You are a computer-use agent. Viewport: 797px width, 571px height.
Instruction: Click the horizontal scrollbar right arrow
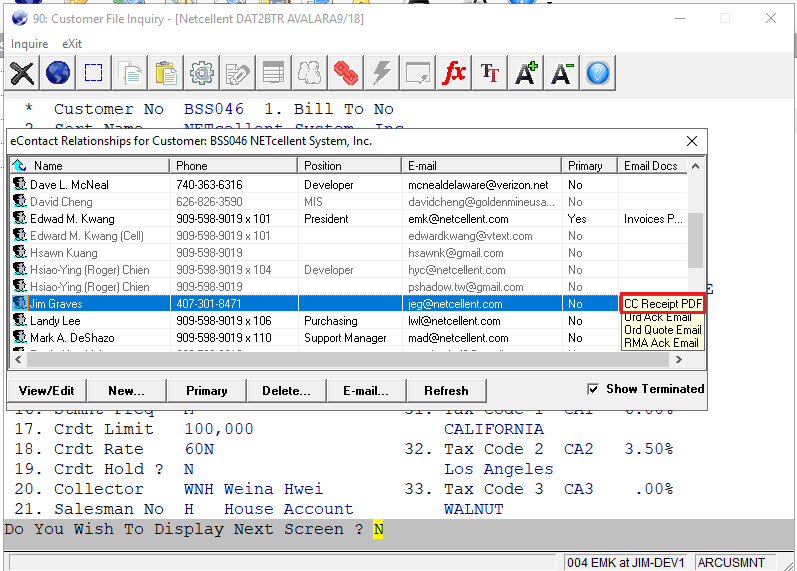click(x=679, y=359)
